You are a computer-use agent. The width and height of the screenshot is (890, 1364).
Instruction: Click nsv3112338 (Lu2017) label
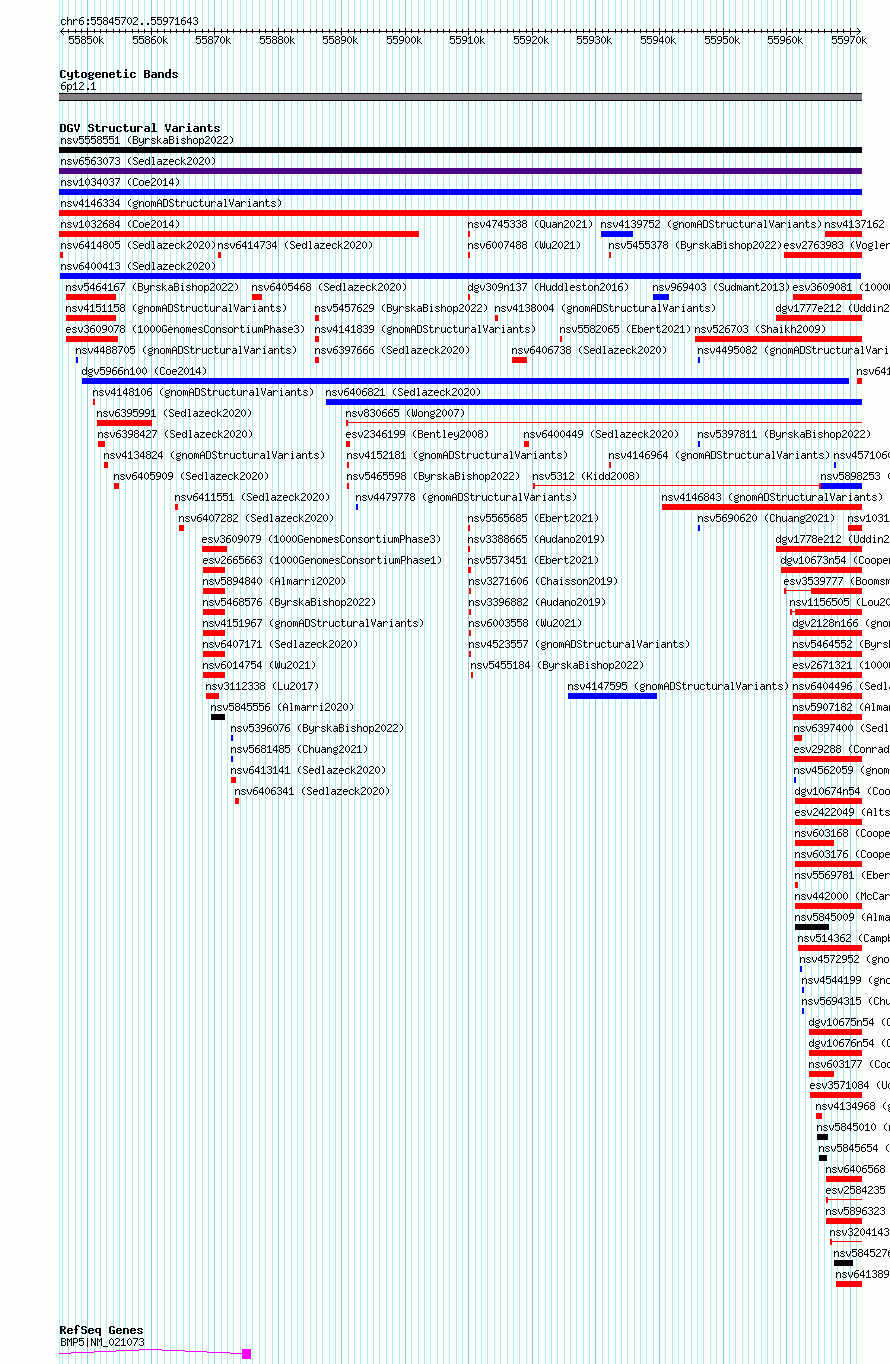(x=263, y=686)
